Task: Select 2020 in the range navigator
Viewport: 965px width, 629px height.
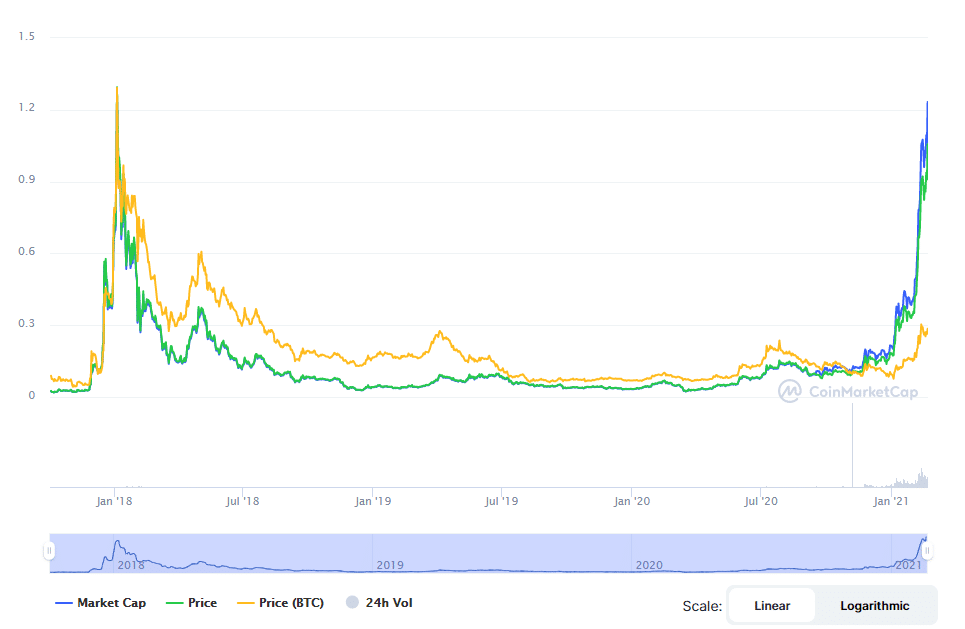Action: 649,565
